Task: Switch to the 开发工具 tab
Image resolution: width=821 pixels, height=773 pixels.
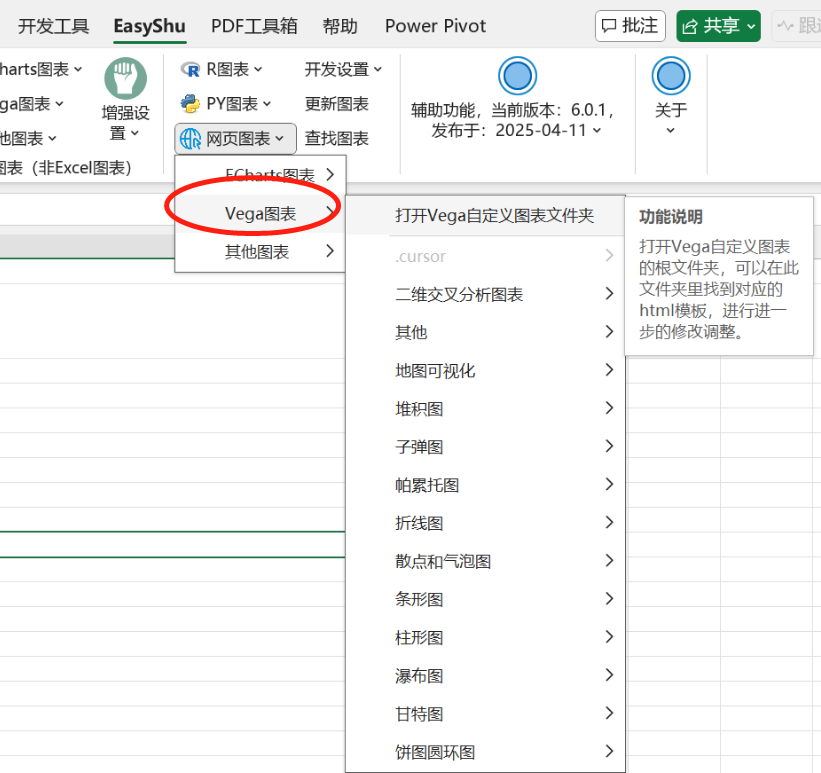Action: point(53,26)
